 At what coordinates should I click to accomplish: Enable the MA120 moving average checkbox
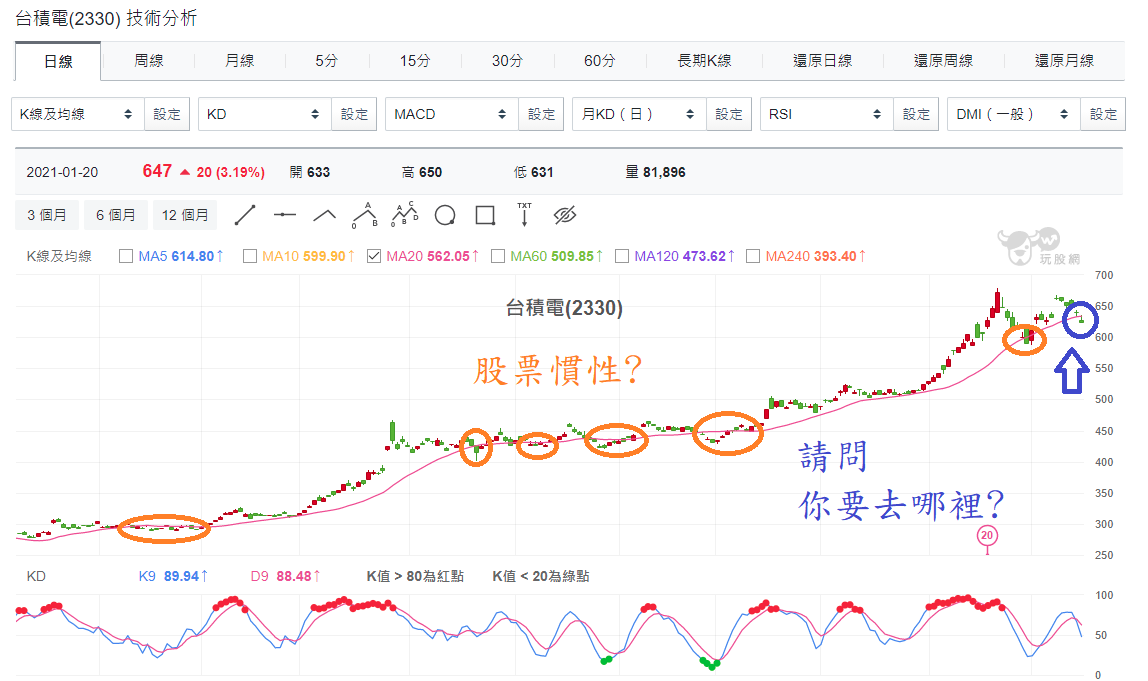[x=622, y=256]
